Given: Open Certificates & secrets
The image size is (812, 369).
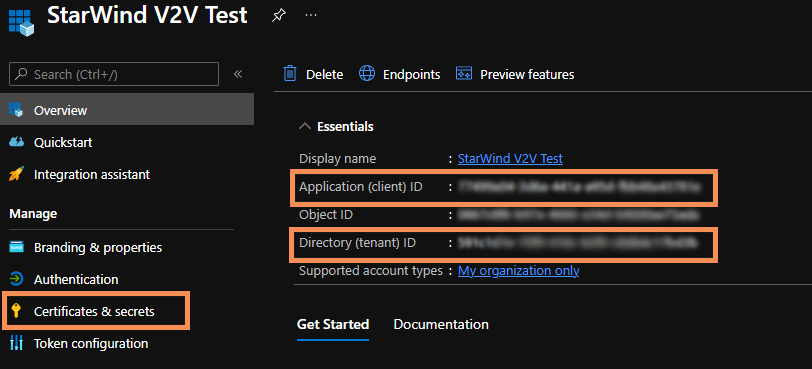Looking at the screenshot, I should tap(94, 312).
